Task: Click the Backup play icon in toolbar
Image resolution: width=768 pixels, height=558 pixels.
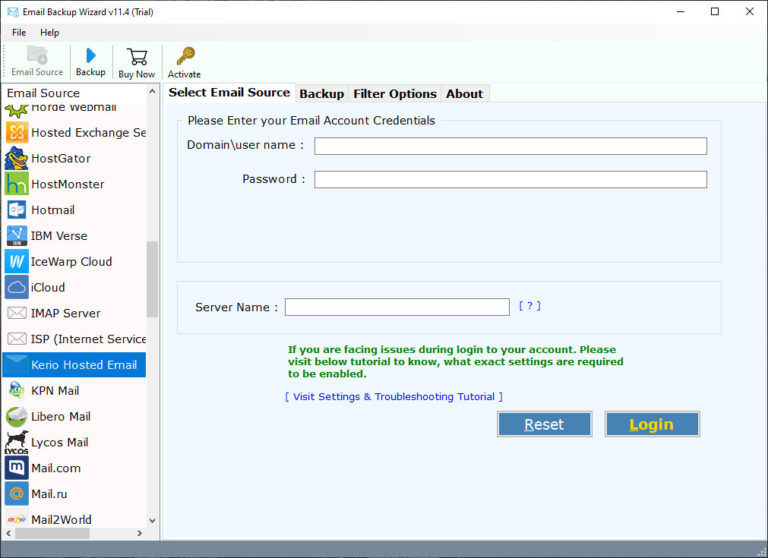Action: click(91, 55)
